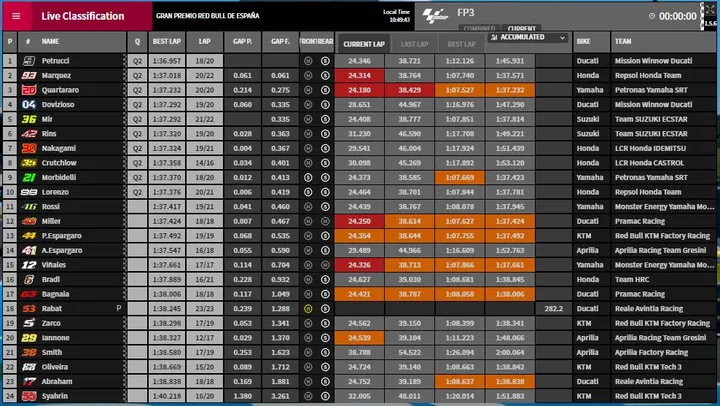Switch to the Best Lap tab
This screenshot has width=720, height=406.
tap(461, 44)
